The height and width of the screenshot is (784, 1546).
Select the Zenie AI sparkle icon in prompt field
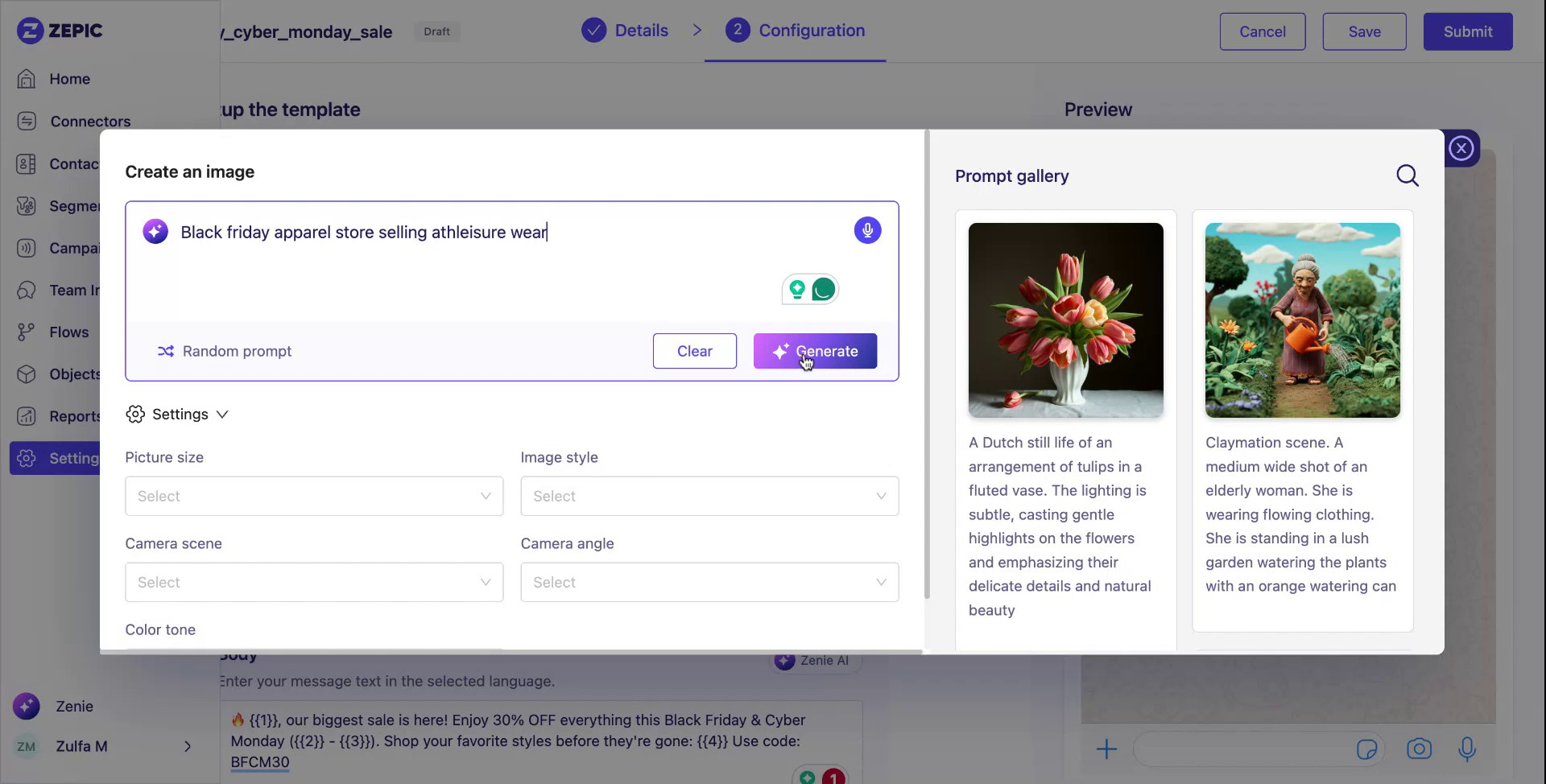point(155,231)
